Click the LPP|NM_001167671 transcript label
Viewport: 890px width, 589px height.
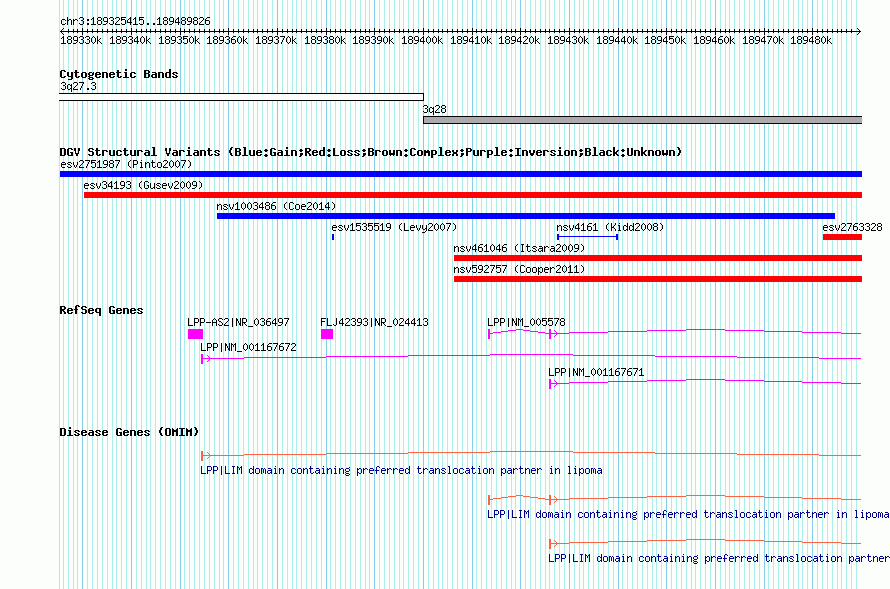(596, 372)
